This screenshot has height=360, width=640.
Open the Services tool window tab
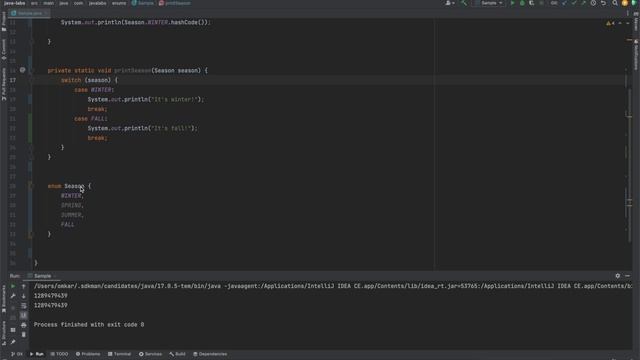[150, 354]
